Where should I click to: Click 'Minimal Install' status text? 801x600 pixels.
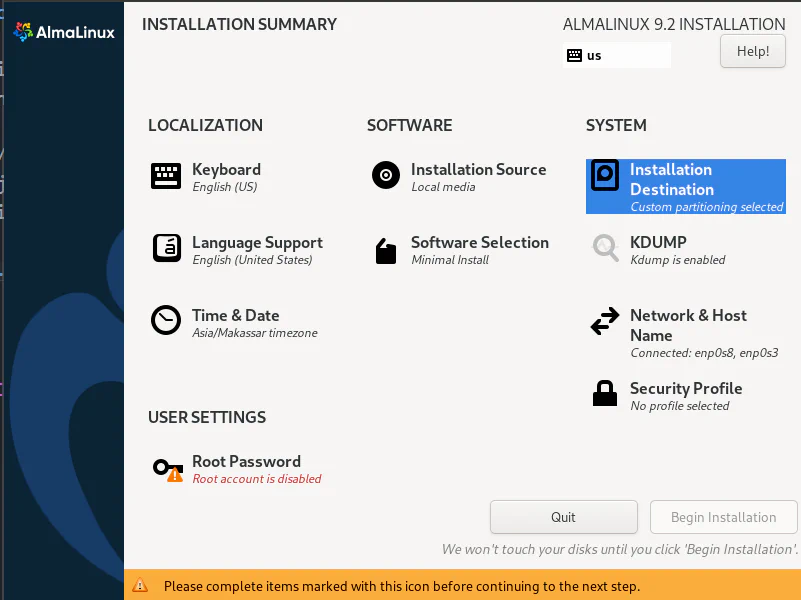point(450,260)
